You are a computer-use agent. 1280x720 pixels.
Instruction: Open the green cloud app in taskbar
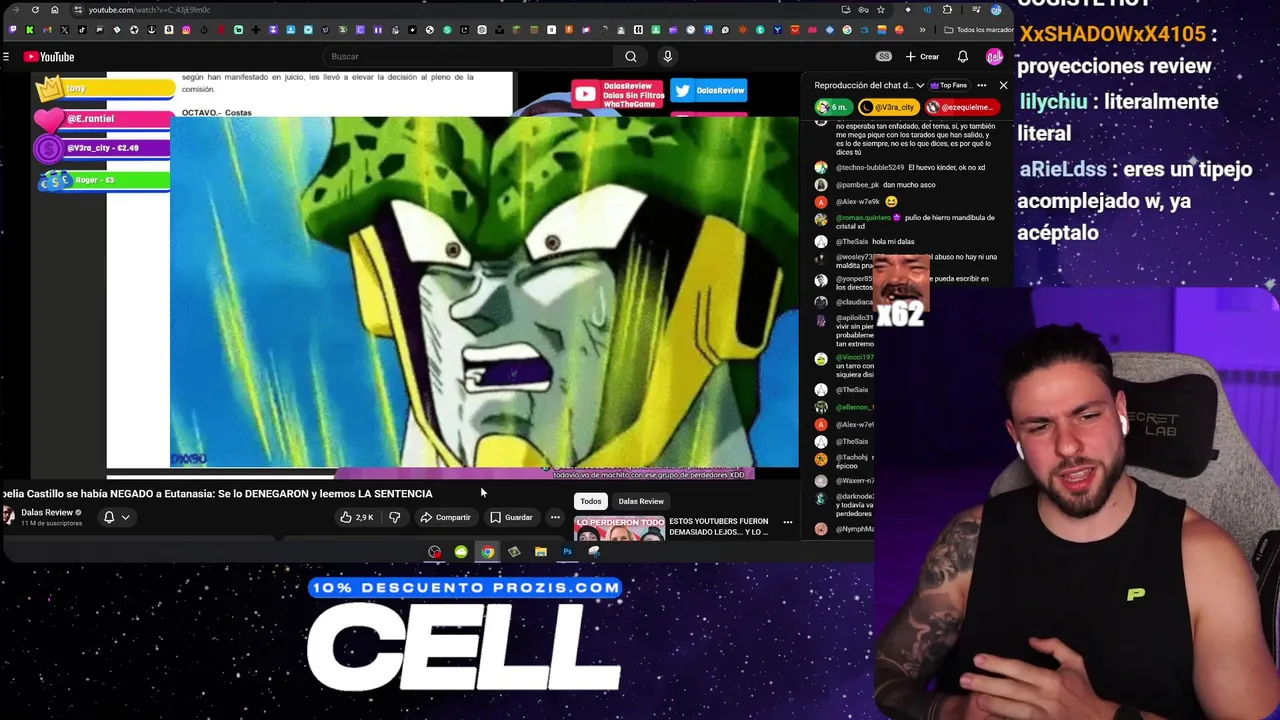(460, 552)
